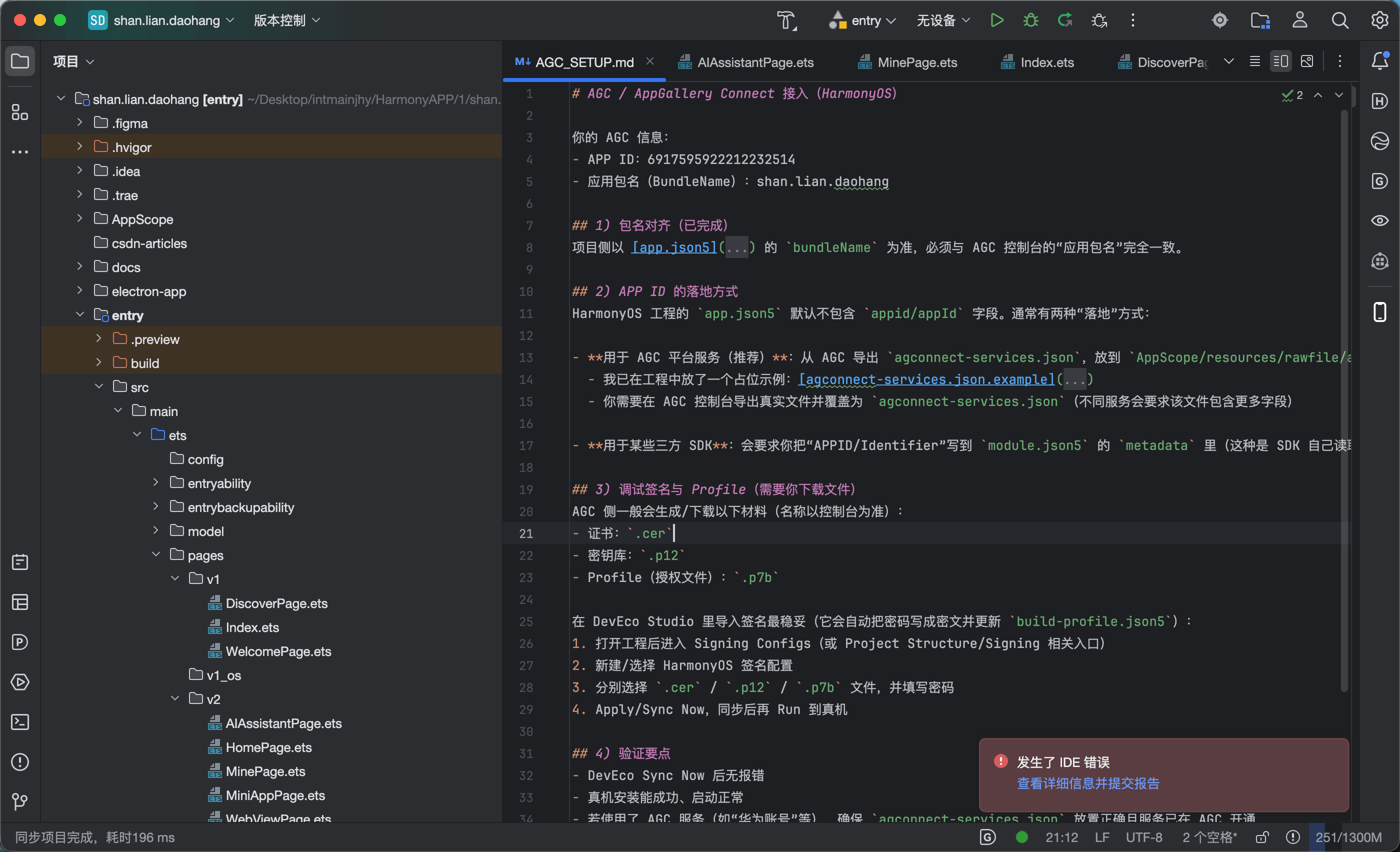Switch to editor and preview split mode
This screenshot has width=1400, height=852.
(x=1280, y=61)
